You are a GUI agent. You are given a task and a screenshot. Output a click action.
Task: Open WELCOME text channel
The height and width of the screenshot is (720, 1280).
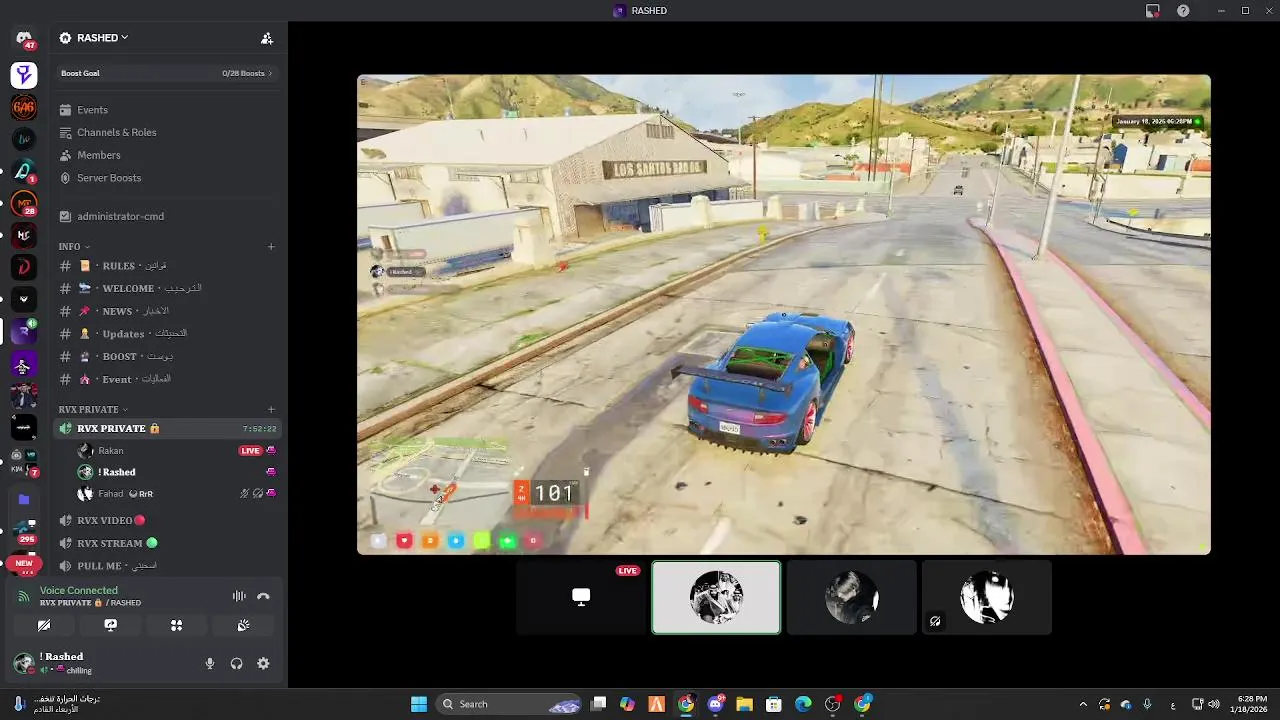[166, 288]
